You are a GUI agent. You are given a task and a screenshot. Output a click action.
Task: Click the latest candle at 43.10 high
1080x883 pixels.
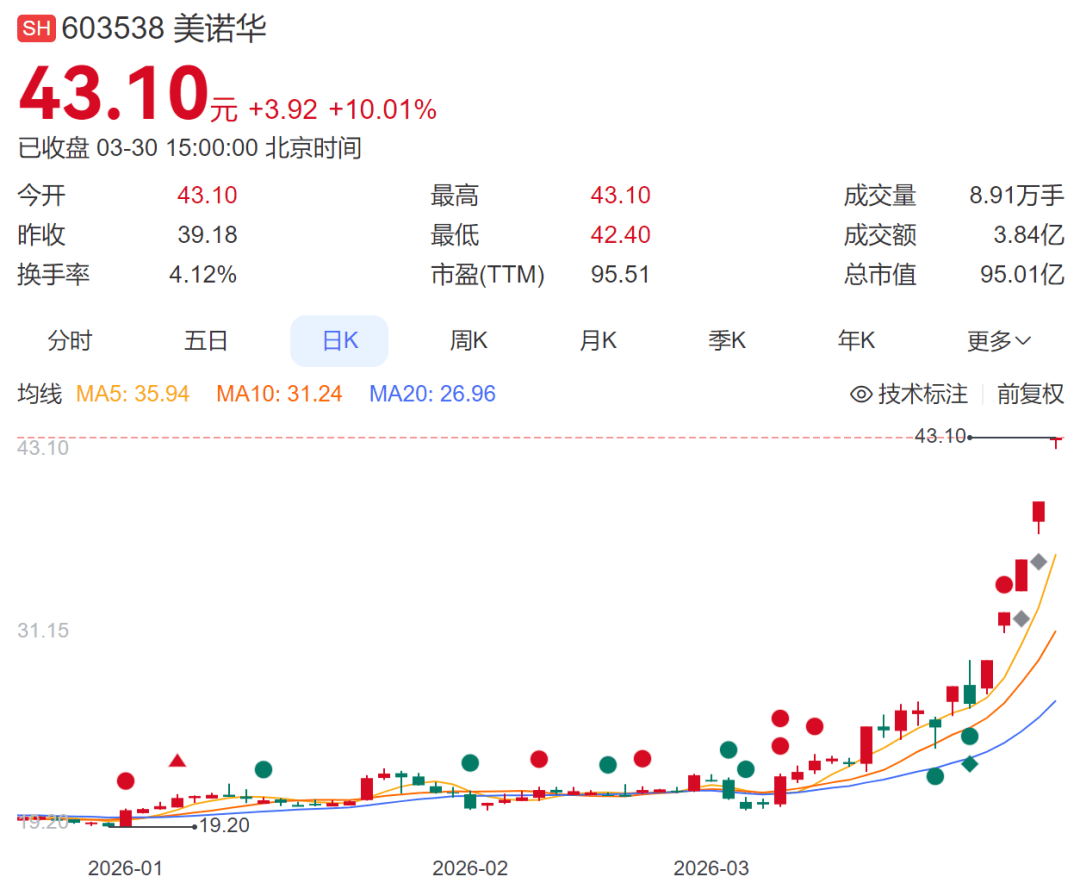coord(1055,440)
